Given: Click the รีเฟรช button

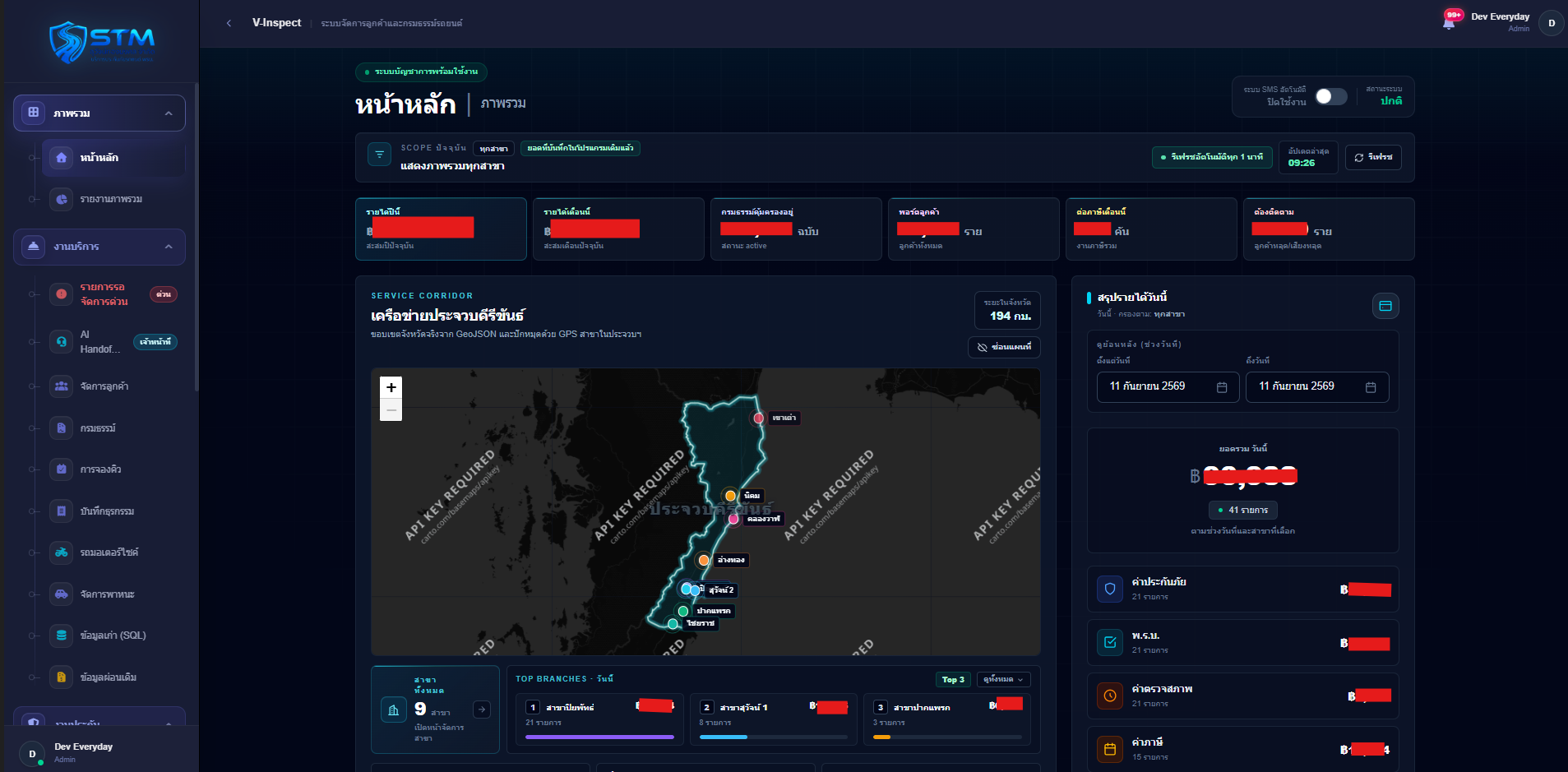Looking at the screenshot, I should (x=1373, y=157).
